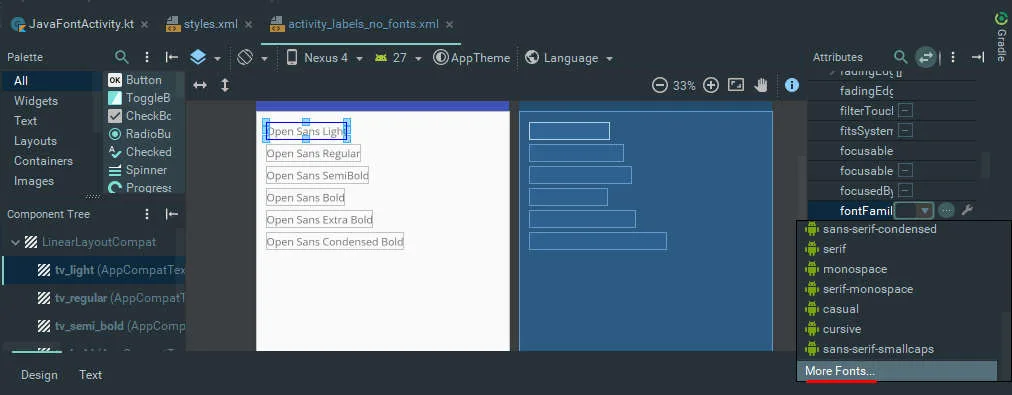Click the fontFamily ellipsis resource button
Viewport: 1012px width, 395px height.
click(x=946, y=210)
